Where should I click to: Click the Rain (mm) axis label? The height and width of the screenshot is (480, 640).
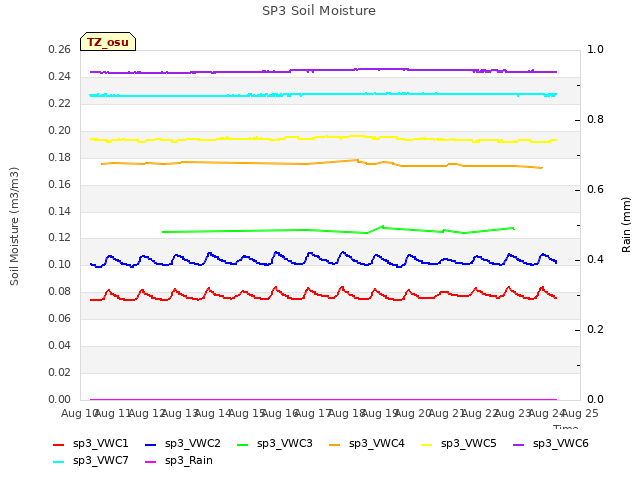626,225
